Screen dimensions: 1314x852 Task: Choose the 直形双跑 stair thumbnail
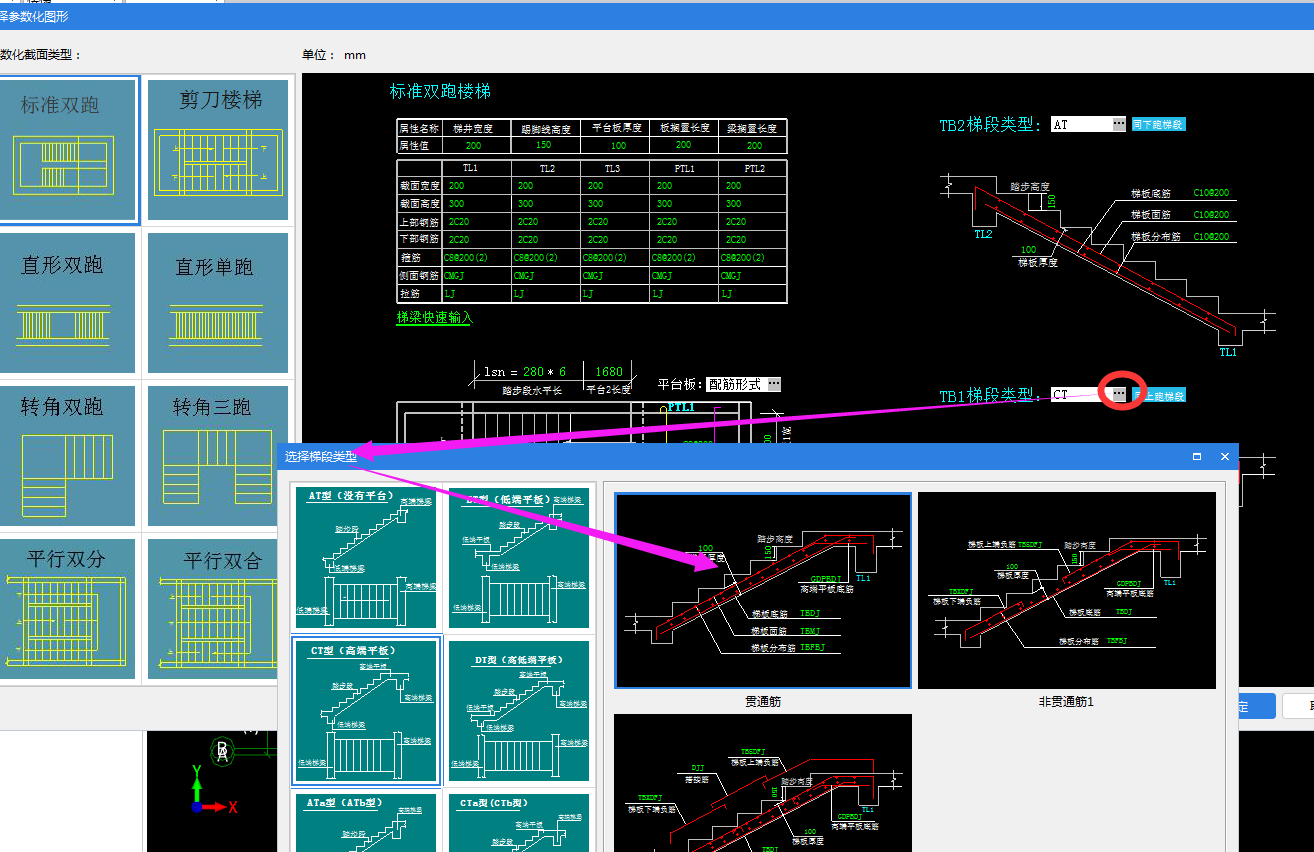click(x=67, y=303)
